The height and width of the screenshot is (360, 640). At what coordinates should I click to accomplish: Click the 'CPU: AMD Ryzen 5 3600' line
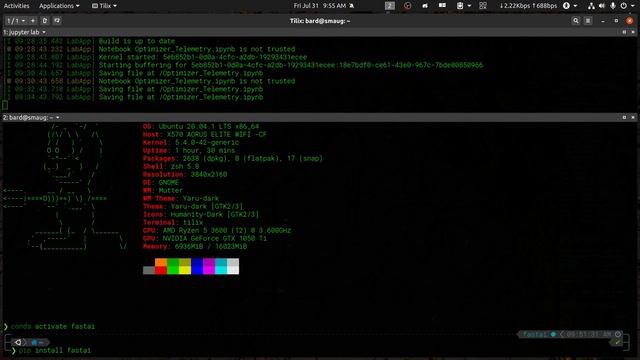click(x=217, y=231)
